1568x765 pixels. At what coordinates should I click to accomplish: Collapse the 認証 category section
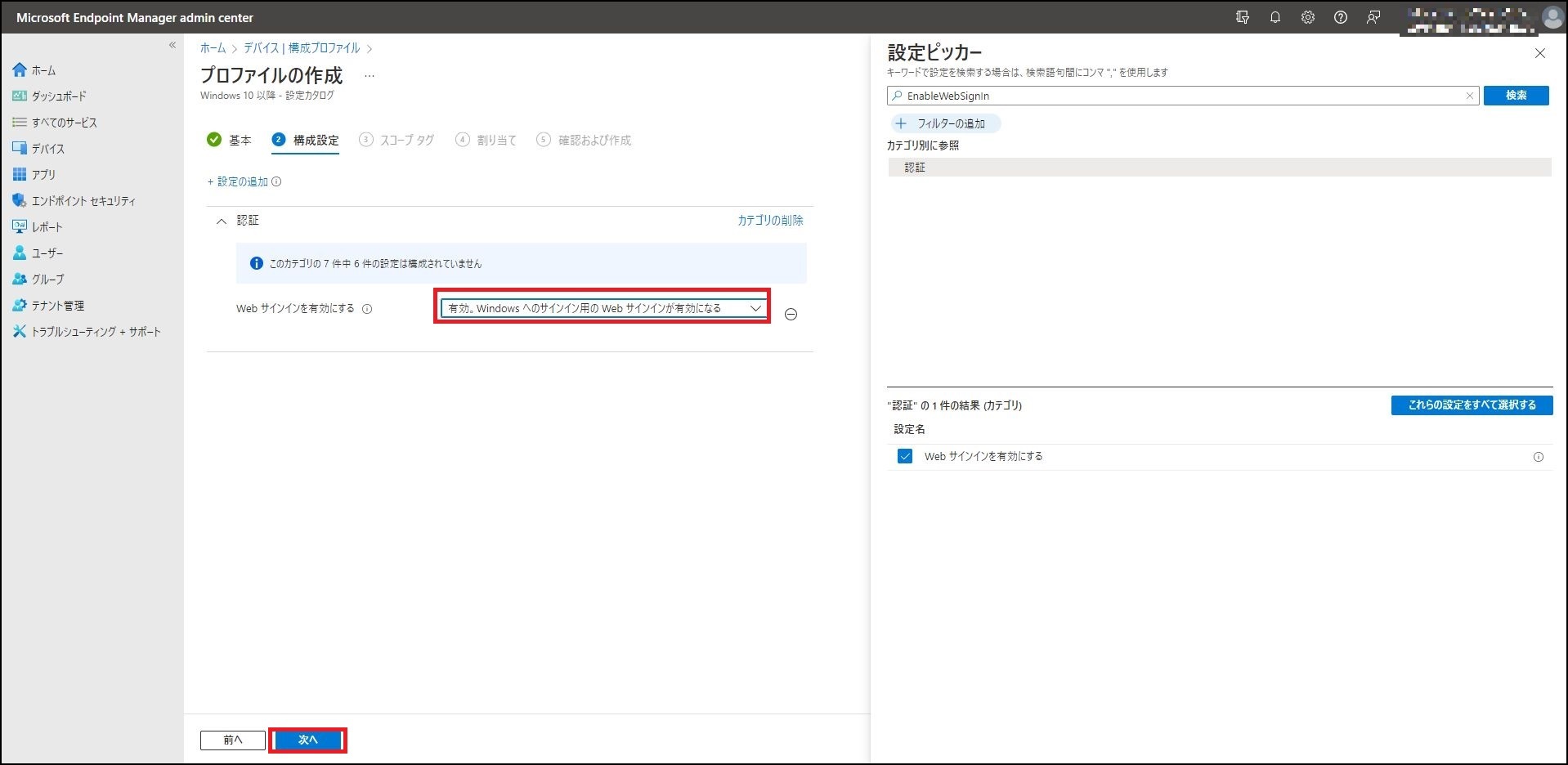(221, 221)
